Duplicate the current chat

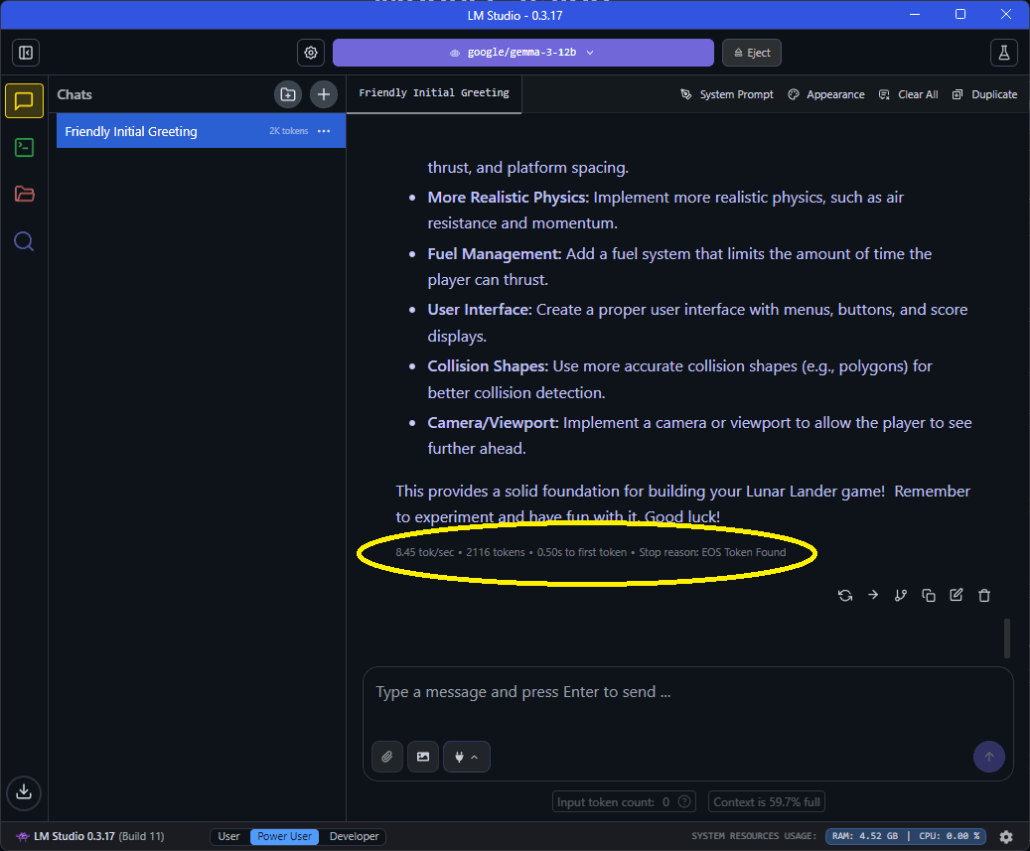pos(985,95)
